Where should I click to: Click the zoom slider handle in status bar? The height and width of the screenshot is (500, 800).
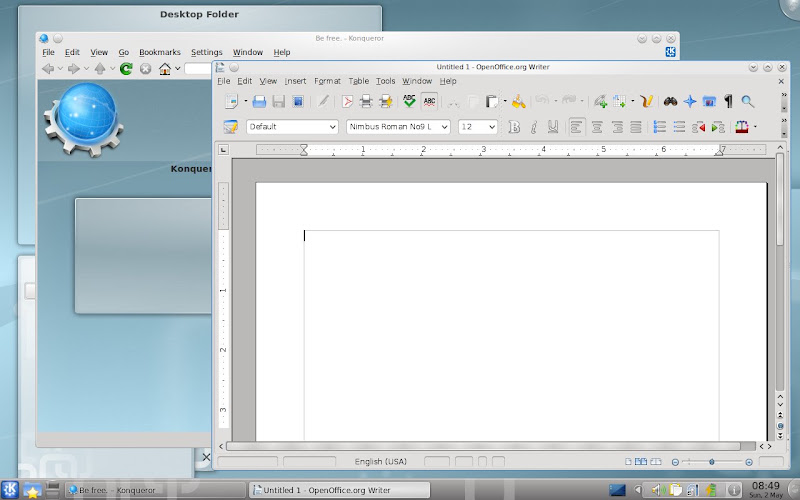(x=712, y=462)
